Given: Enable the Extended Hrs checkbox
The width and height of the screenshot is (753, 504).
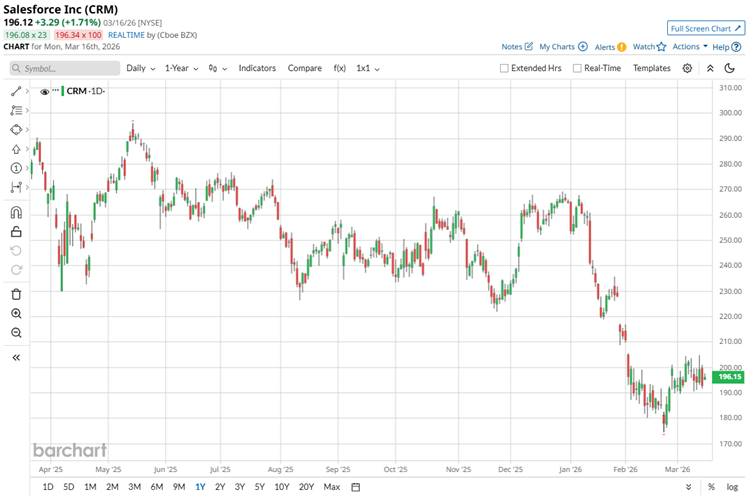Looking at the screenshot, I should 504,68.
